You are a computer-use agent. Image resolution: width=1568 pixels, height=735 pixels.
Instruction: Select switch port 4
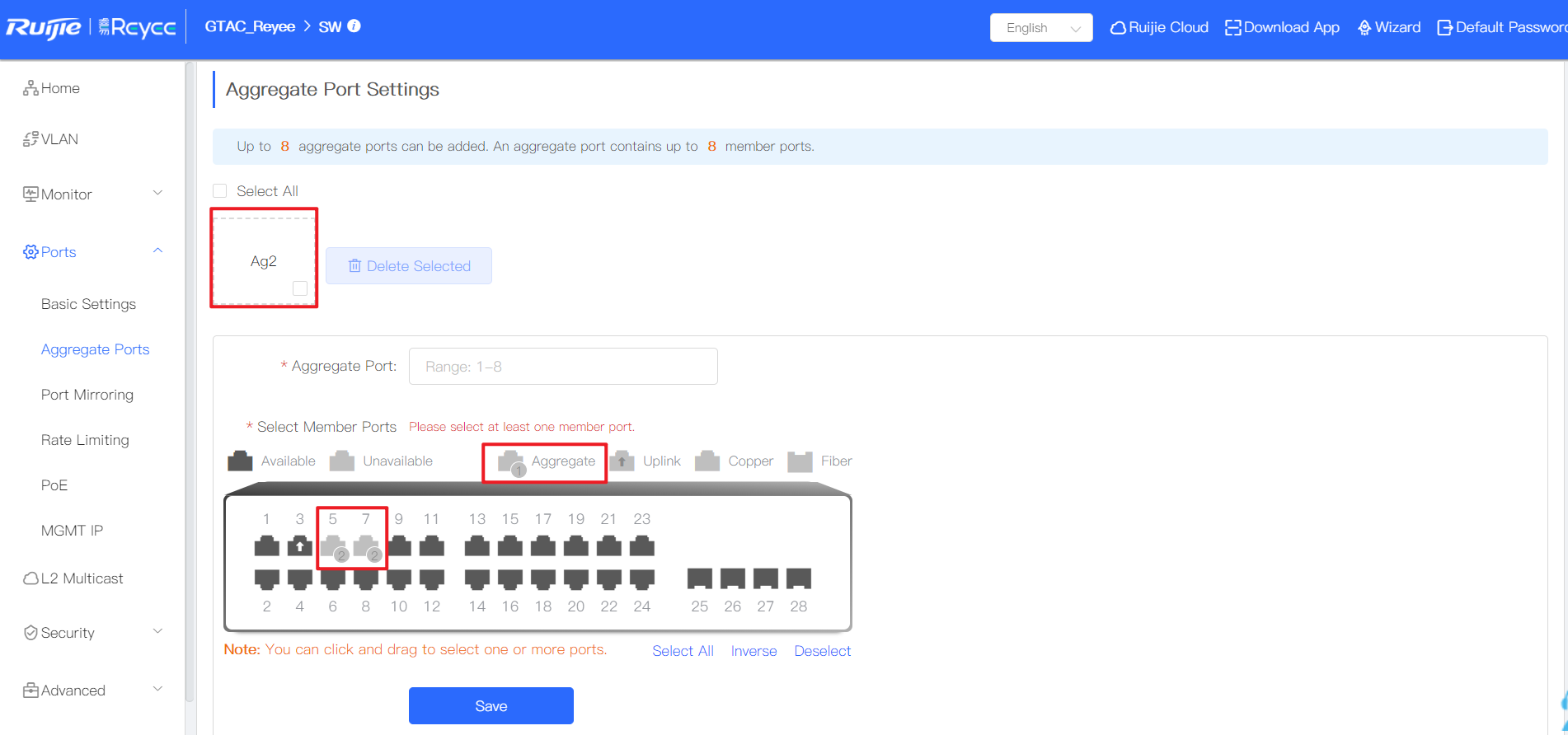pos(299,579)
